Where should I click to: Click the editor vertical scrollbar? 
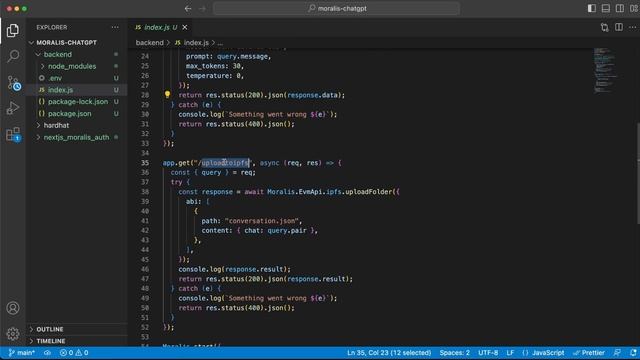click(x=638, y=173)
